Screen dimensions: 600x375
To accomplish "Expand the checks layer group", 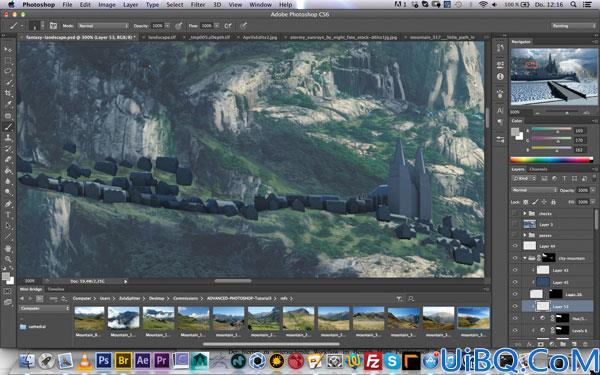I will [x=525, y=213].
